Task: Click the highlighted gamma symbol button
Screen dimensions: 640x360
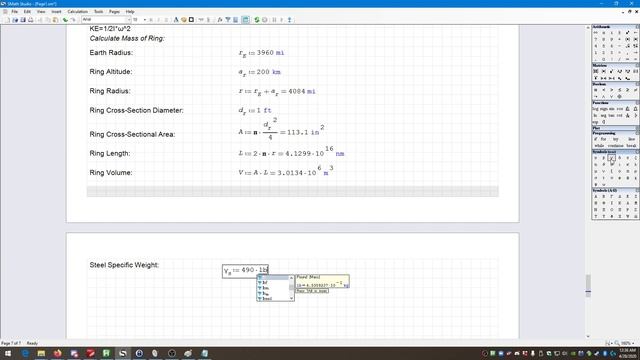Action: point(611,158)
